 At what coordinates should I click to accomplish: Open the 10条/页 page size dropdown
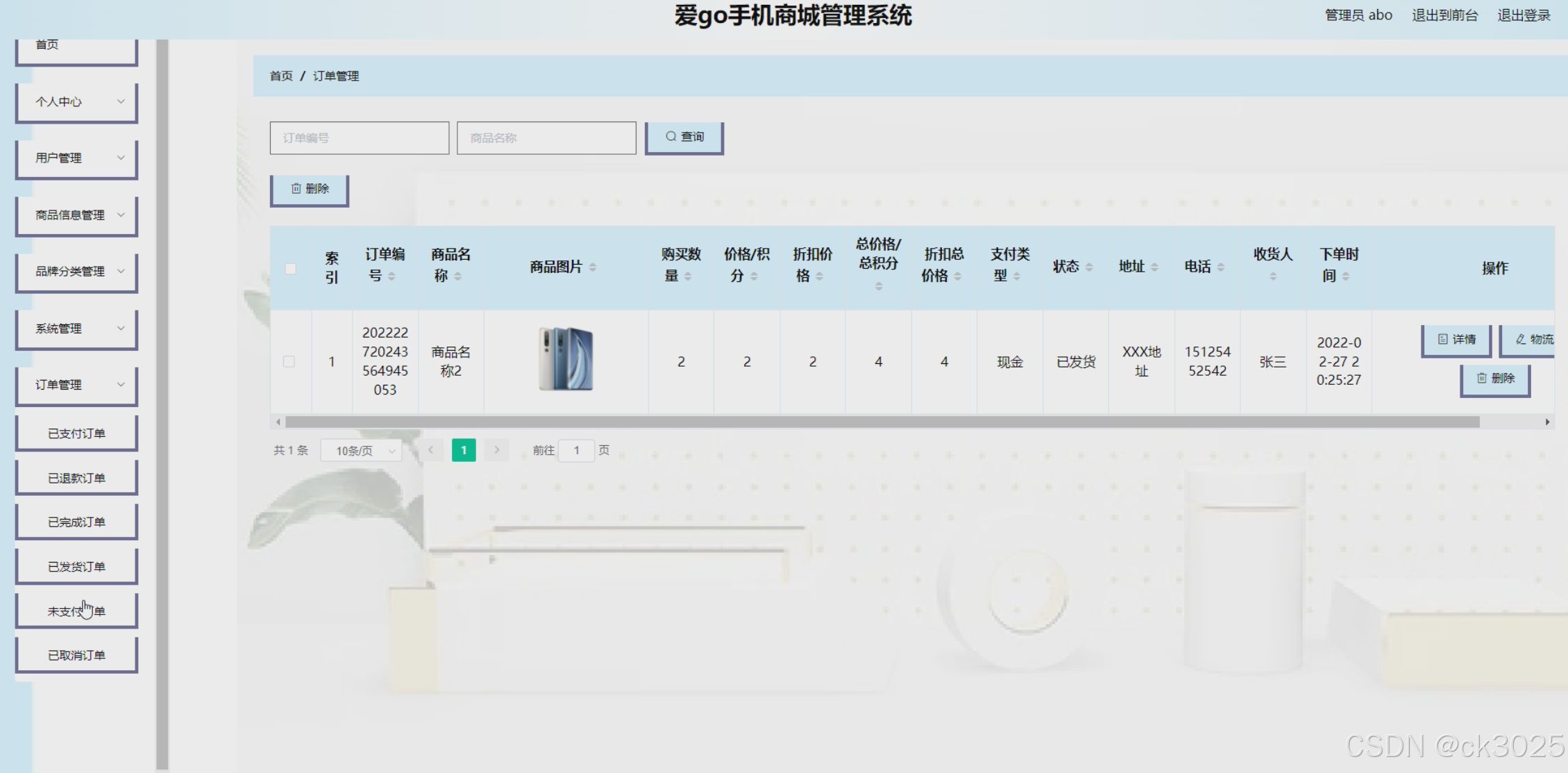[x=362, y=451]
